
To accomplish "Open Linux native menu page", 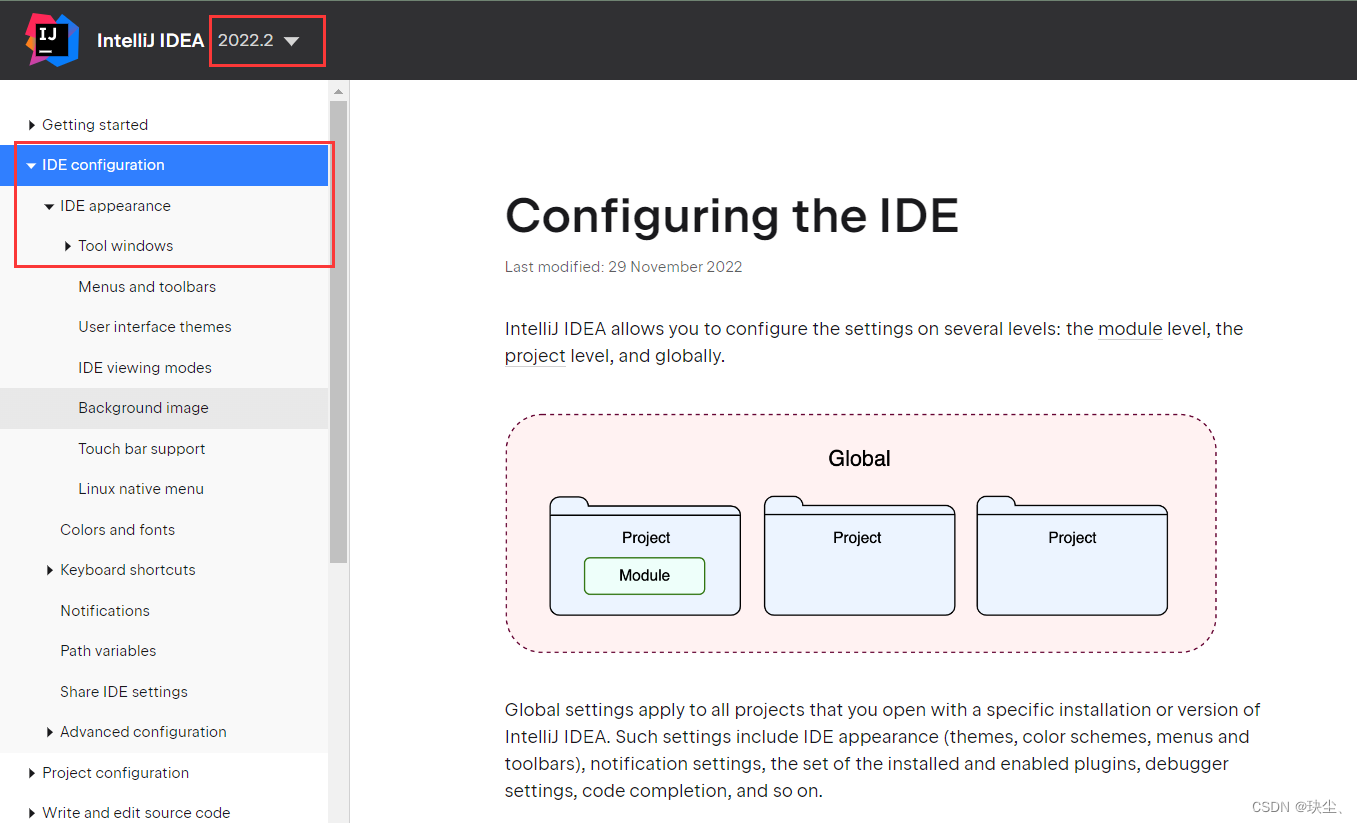I will tap(141, 489).
